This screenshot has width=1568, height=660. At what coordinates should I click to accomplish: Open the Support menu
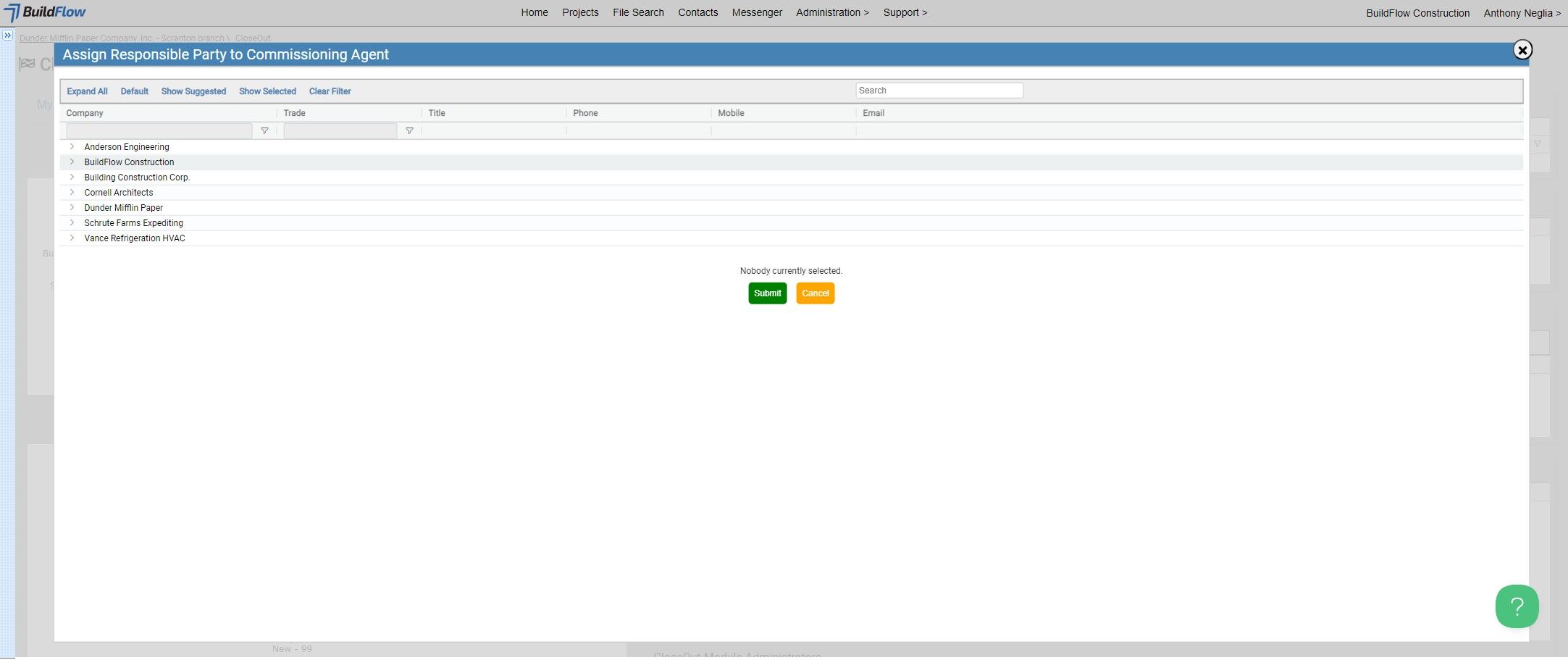(905, 12)
